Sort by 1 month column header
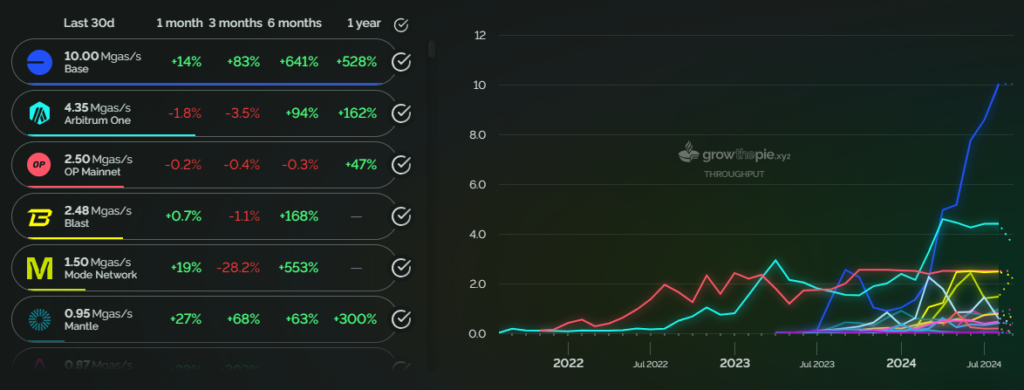Image resolution: width=1024 pixels, height=390 pixels. [x=179, y=23]
